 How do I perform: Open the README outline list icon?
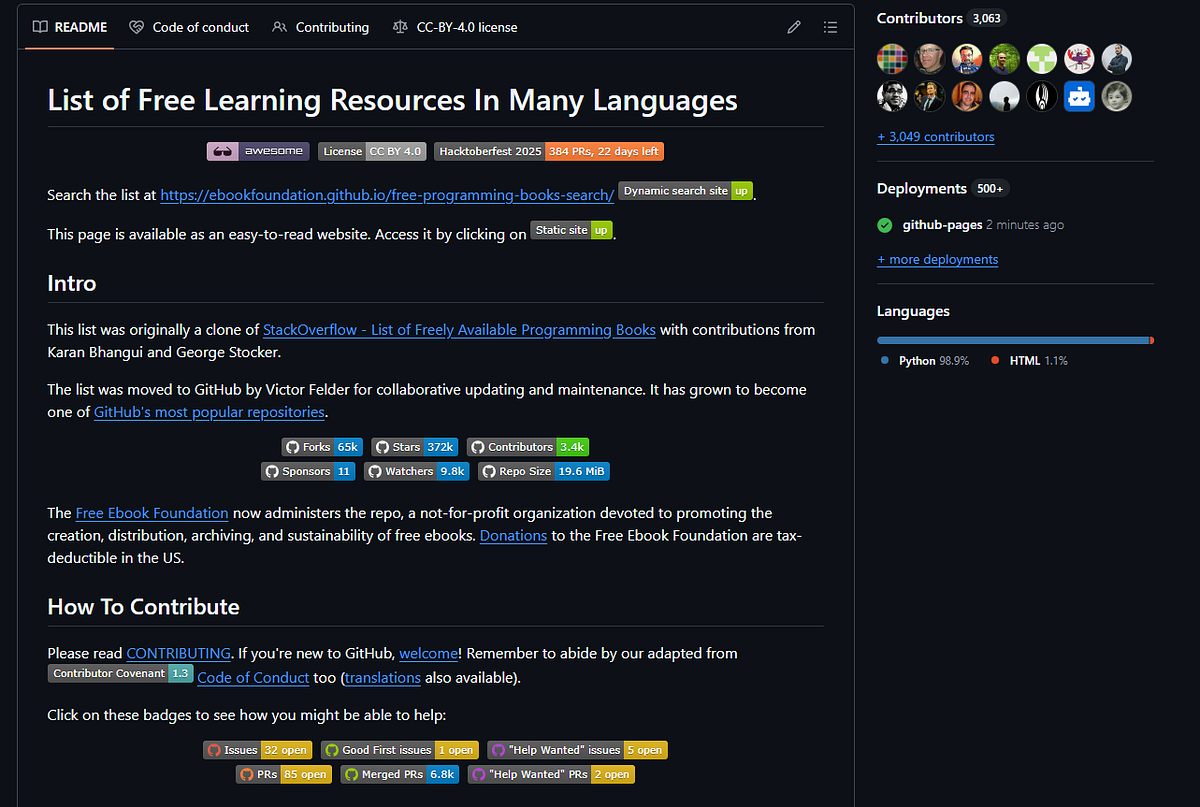point(830,27)
